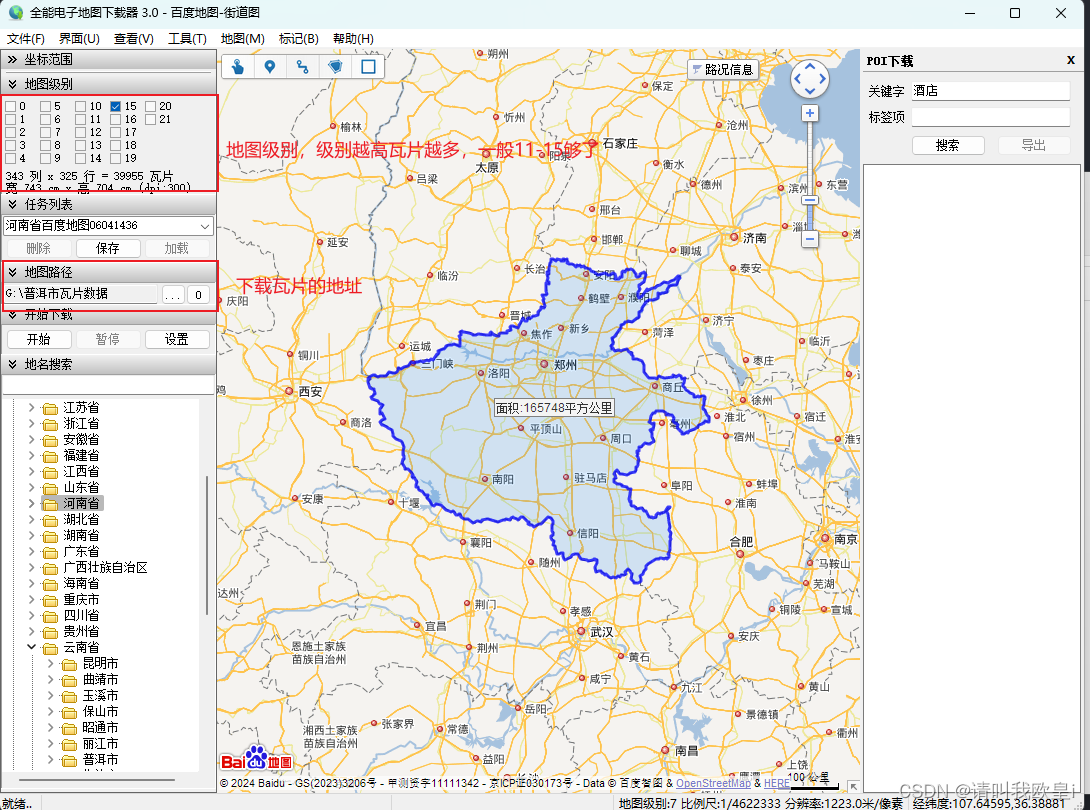Enable map level 10 checkbox
Screen dimensions: 1090x810
coord(81,106)
